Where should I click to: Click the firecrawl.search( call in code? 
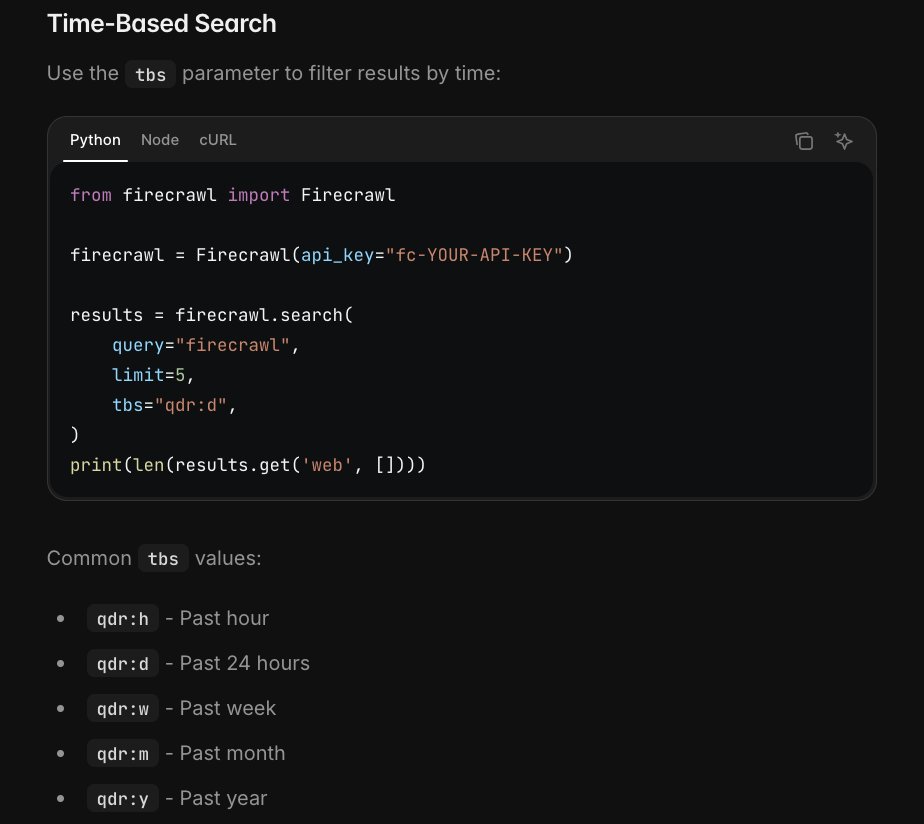tap(264, 315)
